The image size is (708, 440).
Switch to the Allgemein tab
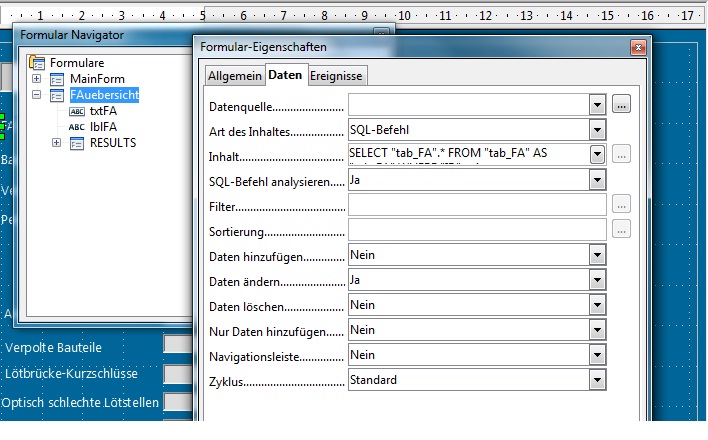pyautogui.click(x=234, y=76)
